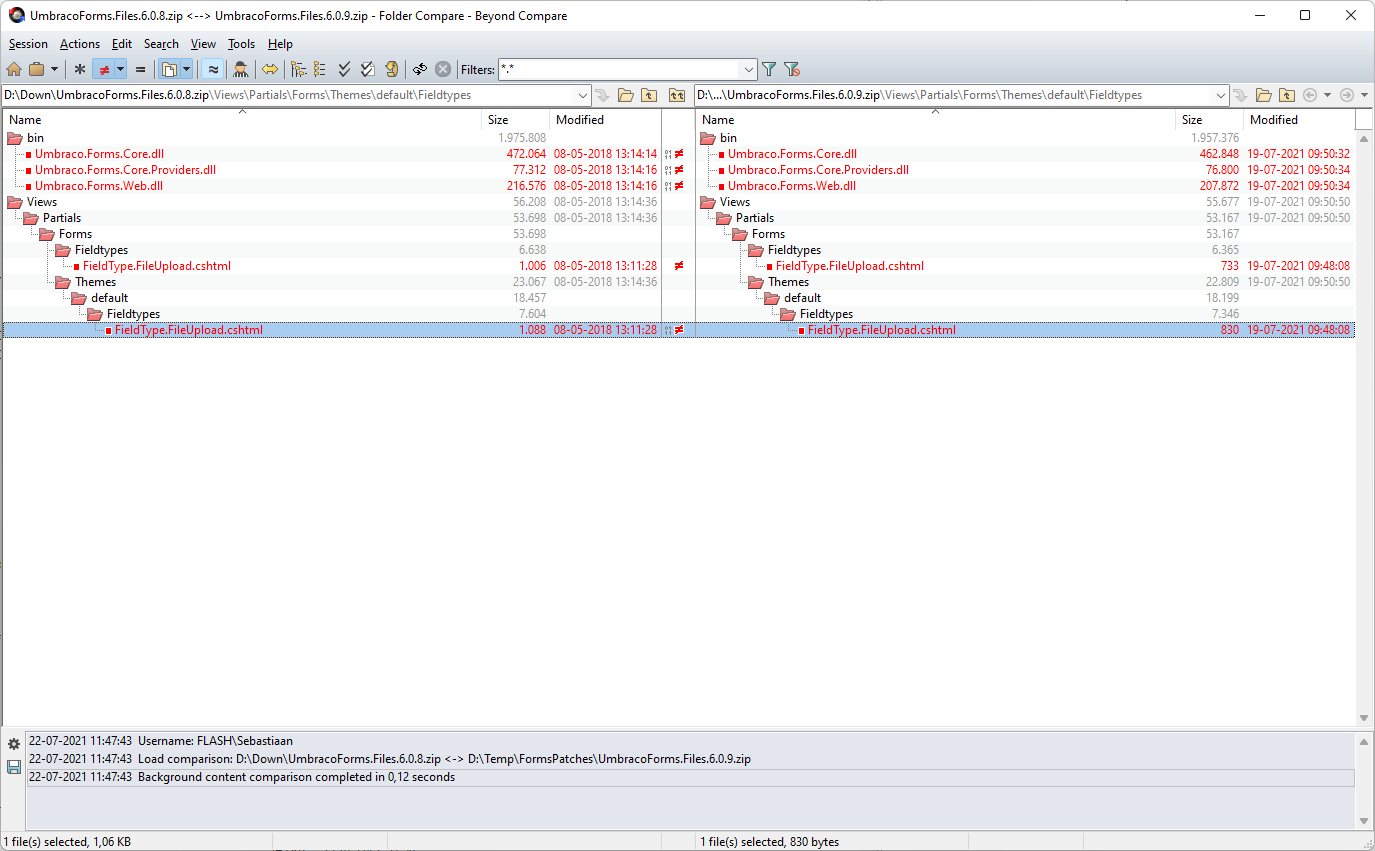The height and width of the screenshot is (851, 1375).
Task: Select right pane Partials folder
Action: (754, 218)
